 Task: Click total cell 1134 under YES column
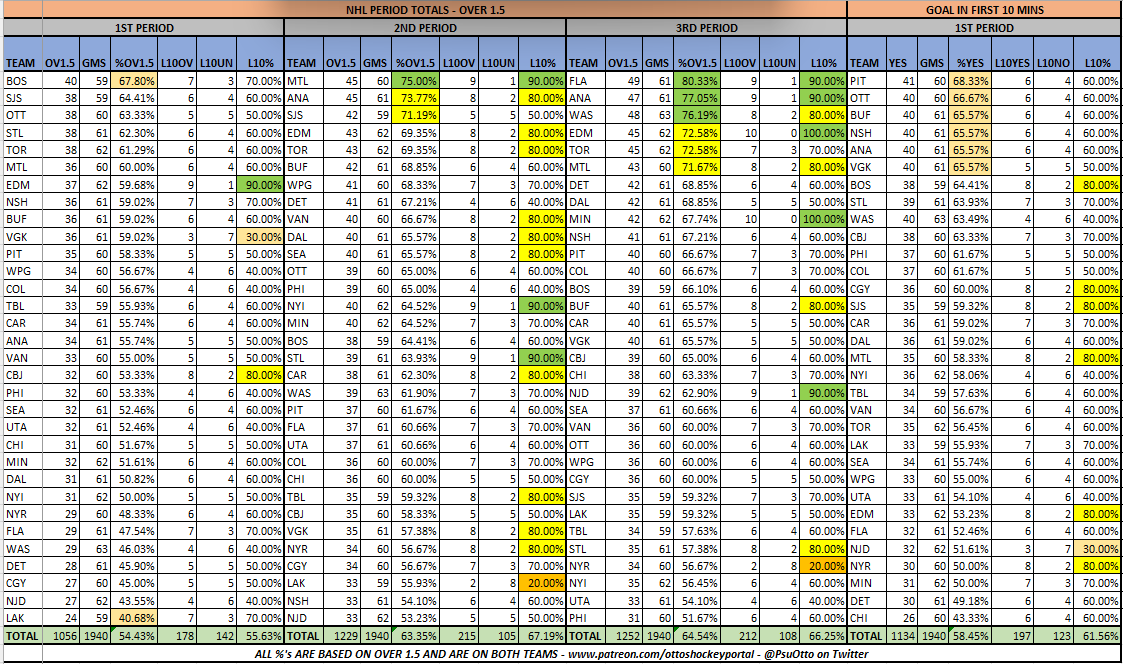click(901, 635)
